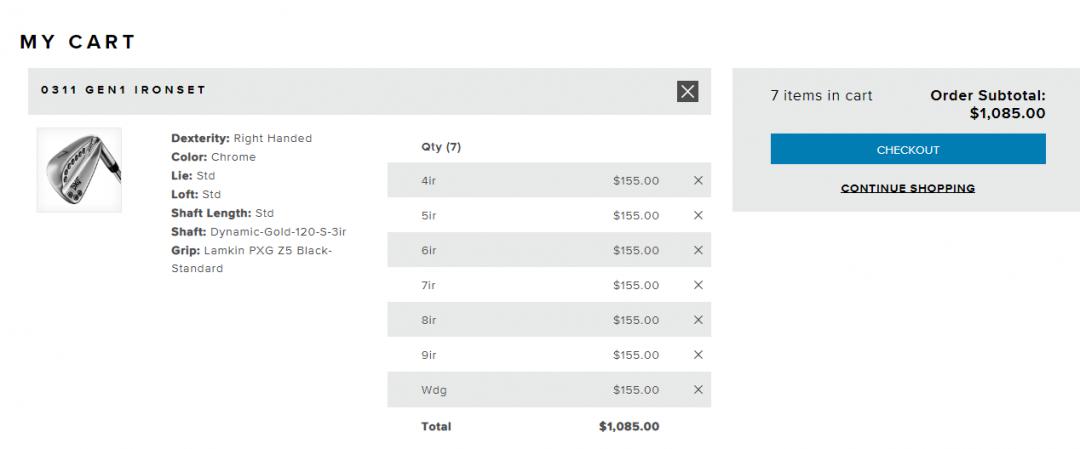Remove the Wdg wedge from cart
Screen dimensions: 1080x449
click(x=698, y=390)
